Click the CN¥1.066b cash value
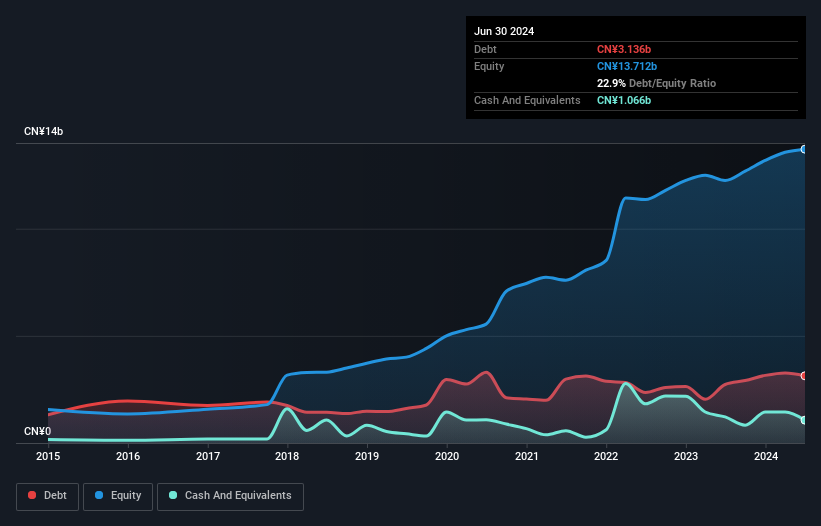The height and width of the screenshot is (526, 821). [624, 100]
